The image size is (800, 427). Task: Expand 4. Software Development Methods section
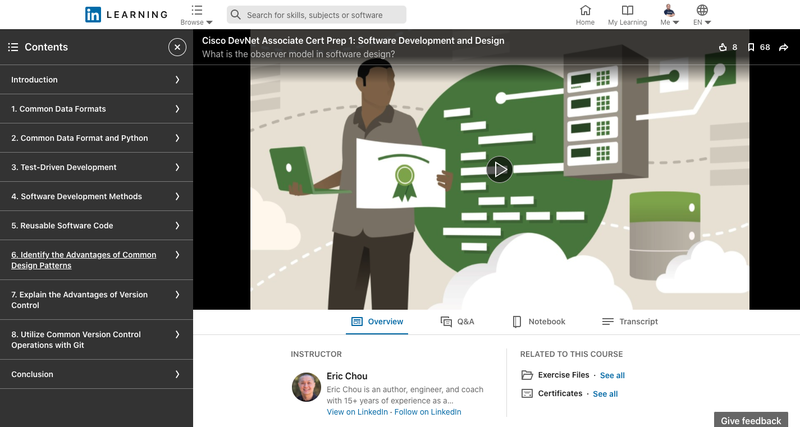pyautogui.click(x=96, y=196)
